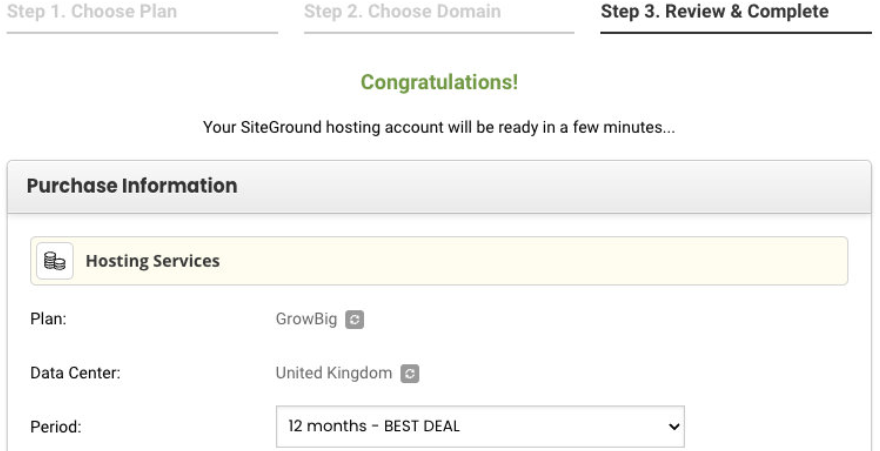880x451 pixels.
Task: Open the Period dropdown showing 12 months
Action: pos(479,426)
